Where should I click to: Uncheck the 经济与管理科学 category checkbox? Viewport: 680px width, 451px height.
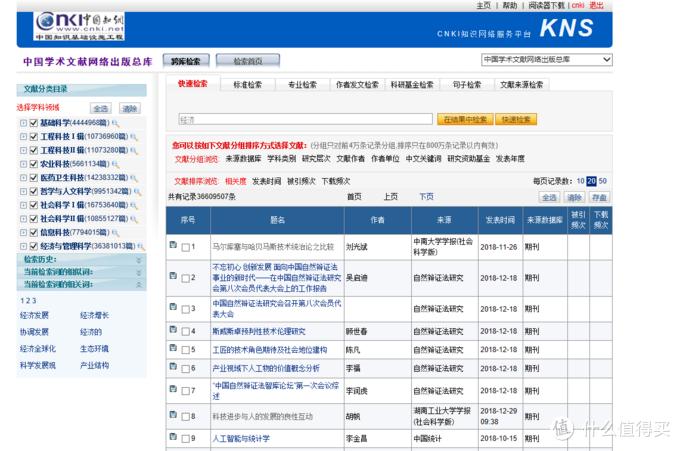pyautogui.click(x=34, y=246)
